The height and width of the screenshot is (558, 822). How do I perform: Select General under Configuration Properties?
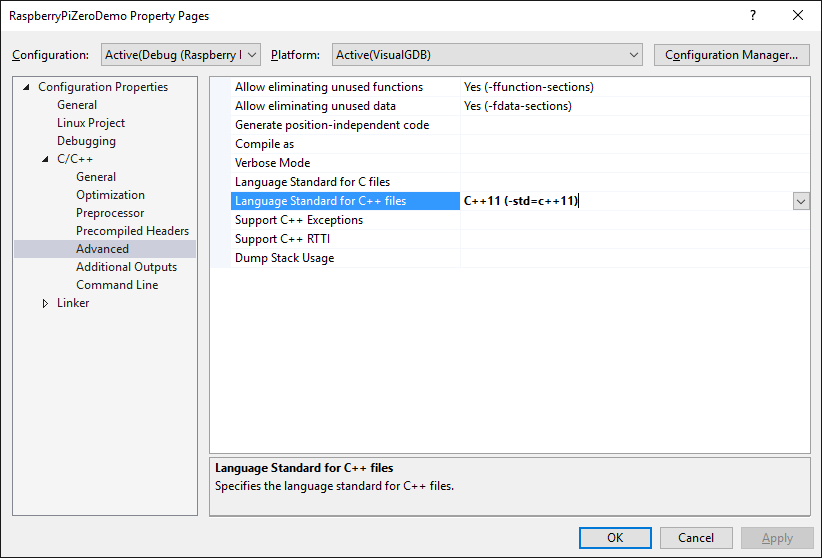tap(77, 105)
